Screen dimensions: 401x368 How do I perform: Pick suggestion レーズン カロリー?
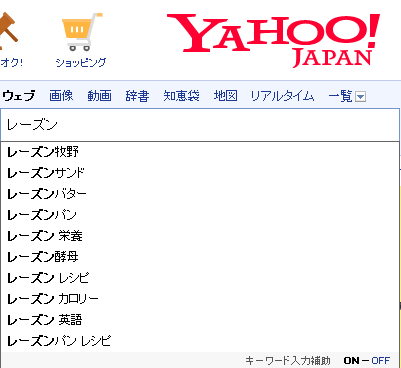pyautogui.click(x=200, y=299)
